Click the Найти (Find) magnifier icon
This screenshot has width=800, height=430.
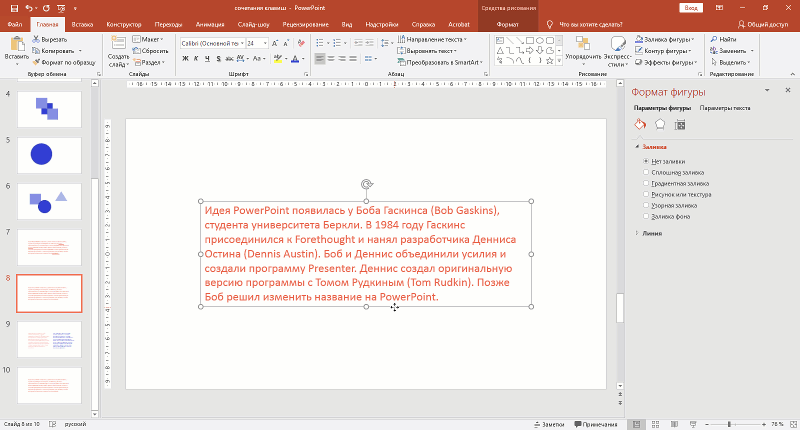712,38
